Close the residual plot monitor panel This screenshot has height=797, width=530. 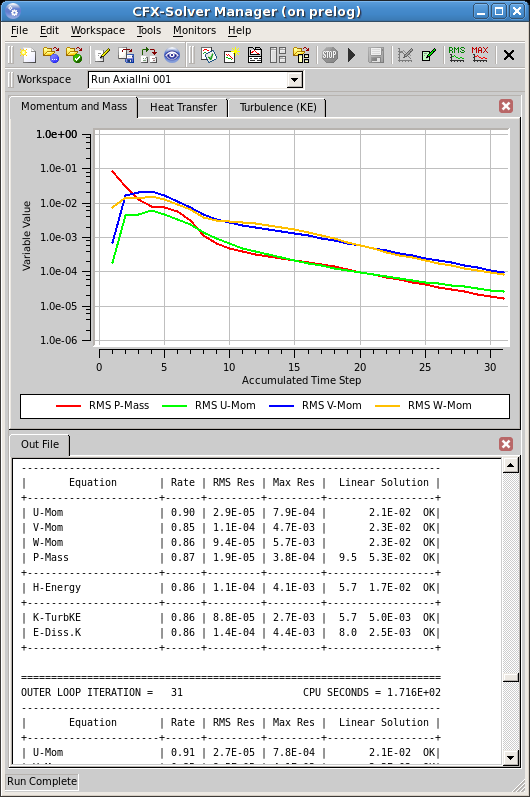506,106
